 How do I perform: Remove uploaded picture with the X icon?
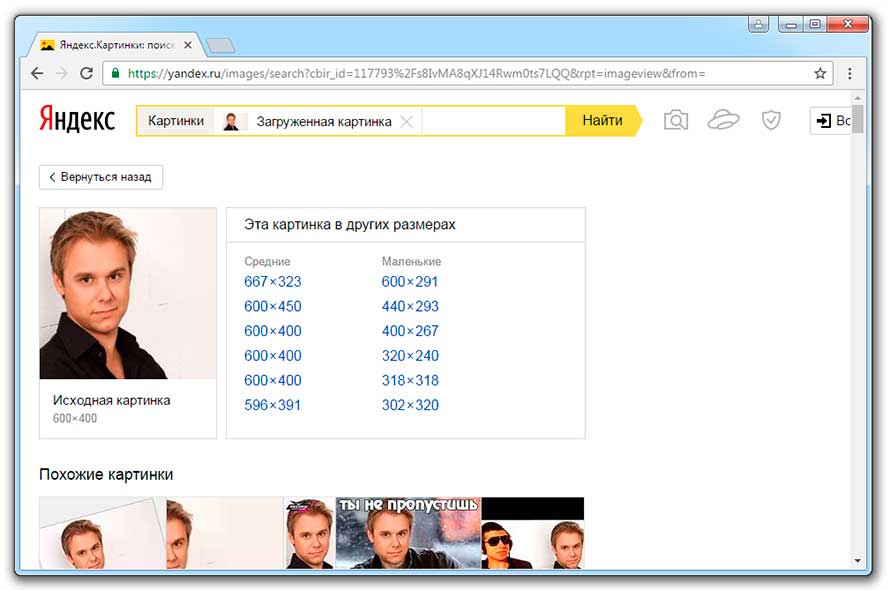pyautogui.click(x=406, y=122)
